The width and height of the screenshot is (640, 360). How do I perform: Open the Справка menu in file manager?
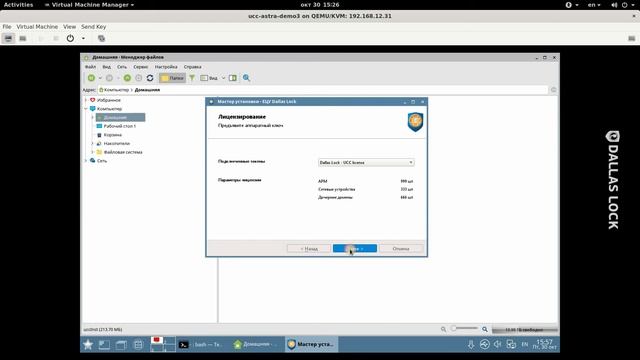(x=193, y=67)
